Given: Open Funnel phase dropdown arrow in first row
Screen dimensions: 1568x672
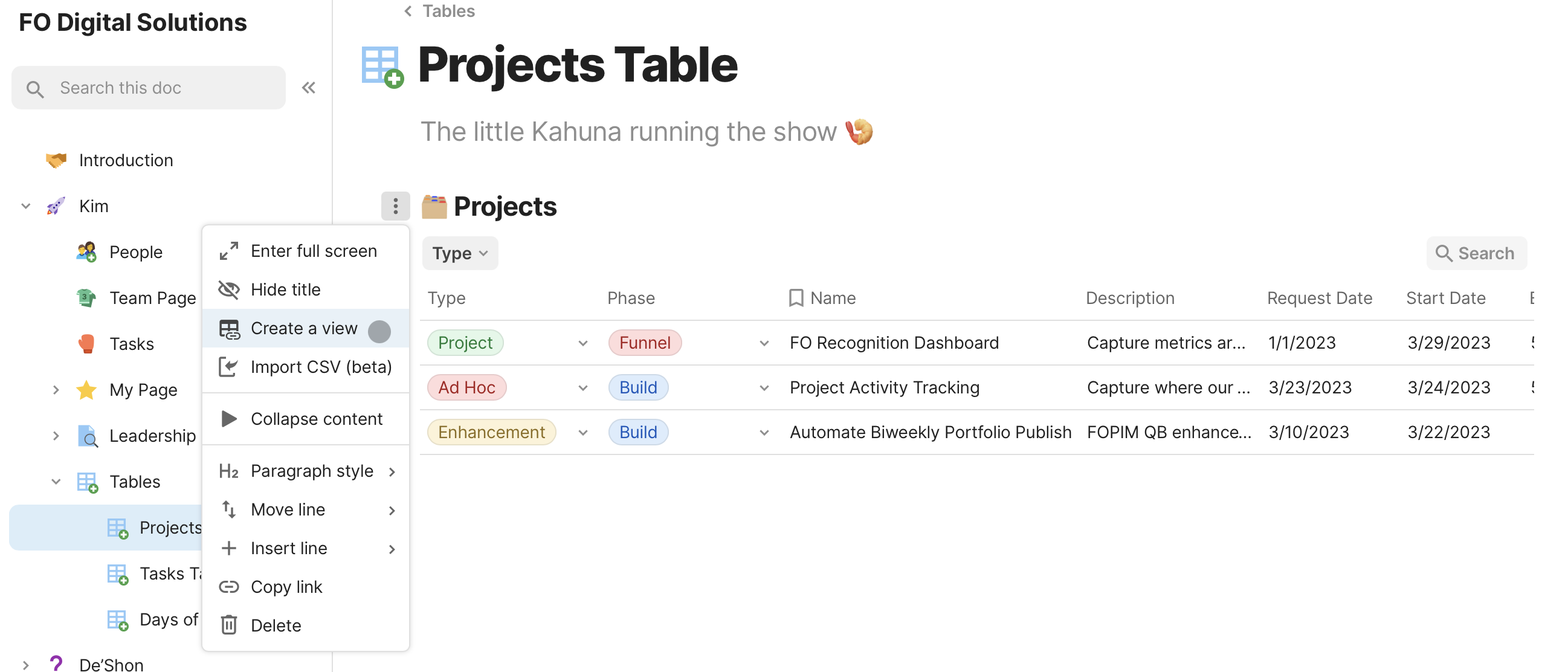Looking at the screenshot, I should pyautogui.click(x=764, y=343).
